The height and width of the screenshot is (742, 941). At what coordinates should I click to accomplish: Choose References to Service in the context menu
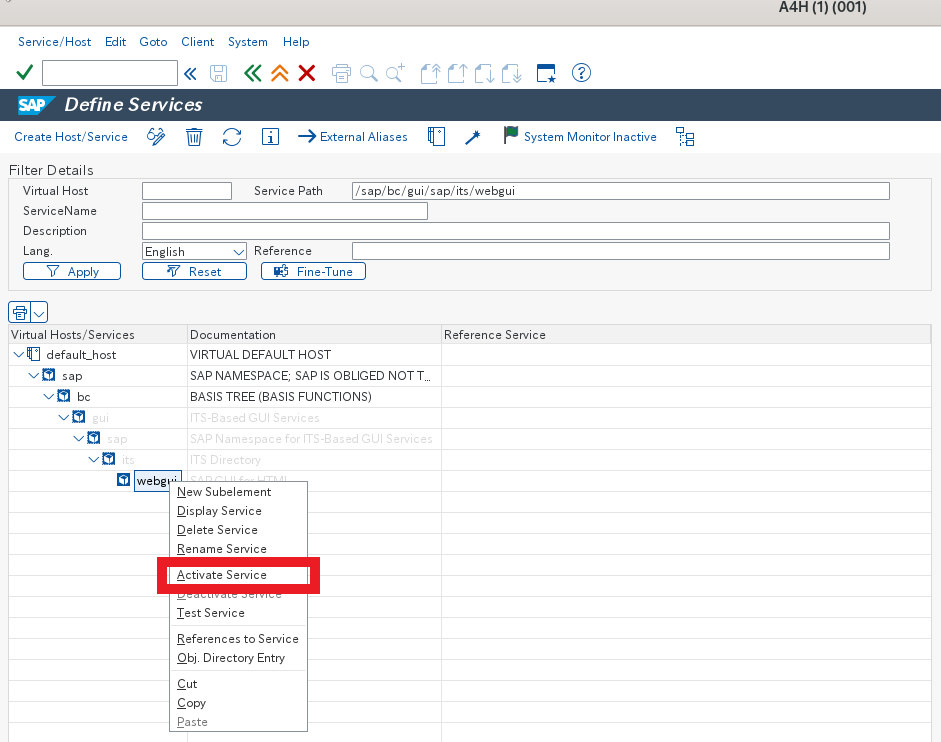[238, 639]
